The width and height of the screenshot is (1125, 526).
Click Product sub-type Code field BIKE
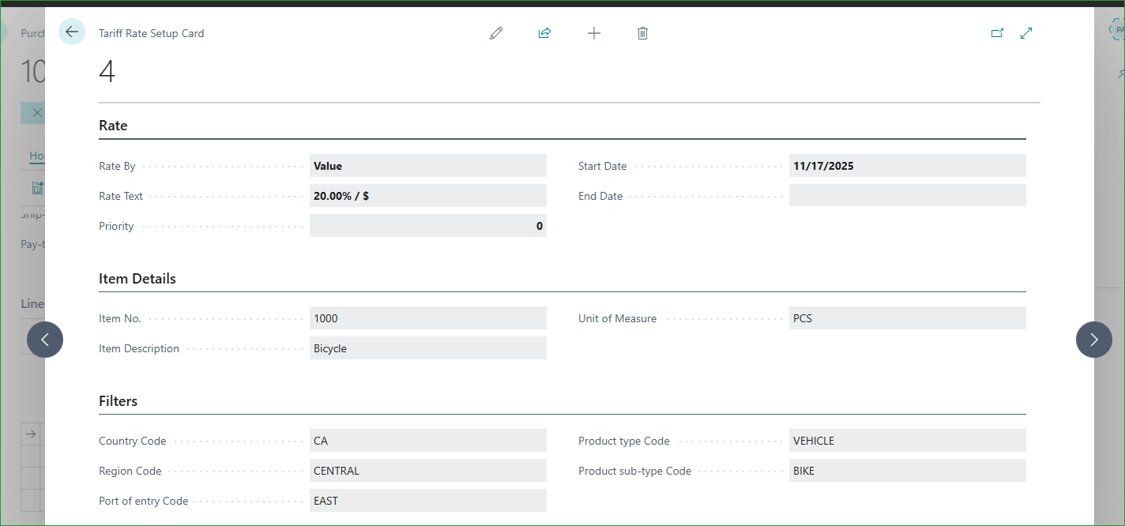[908, 471]
